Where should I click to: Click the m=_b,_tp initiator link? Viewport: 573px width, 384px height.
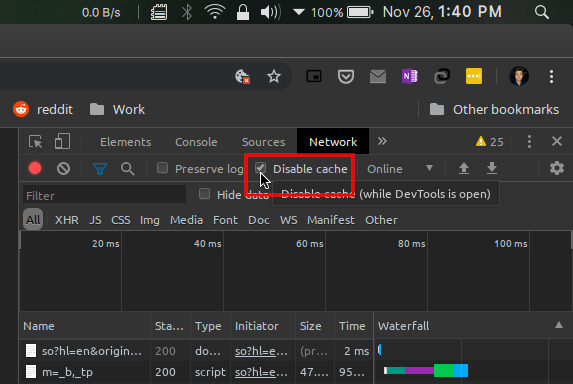pos(261,372)
